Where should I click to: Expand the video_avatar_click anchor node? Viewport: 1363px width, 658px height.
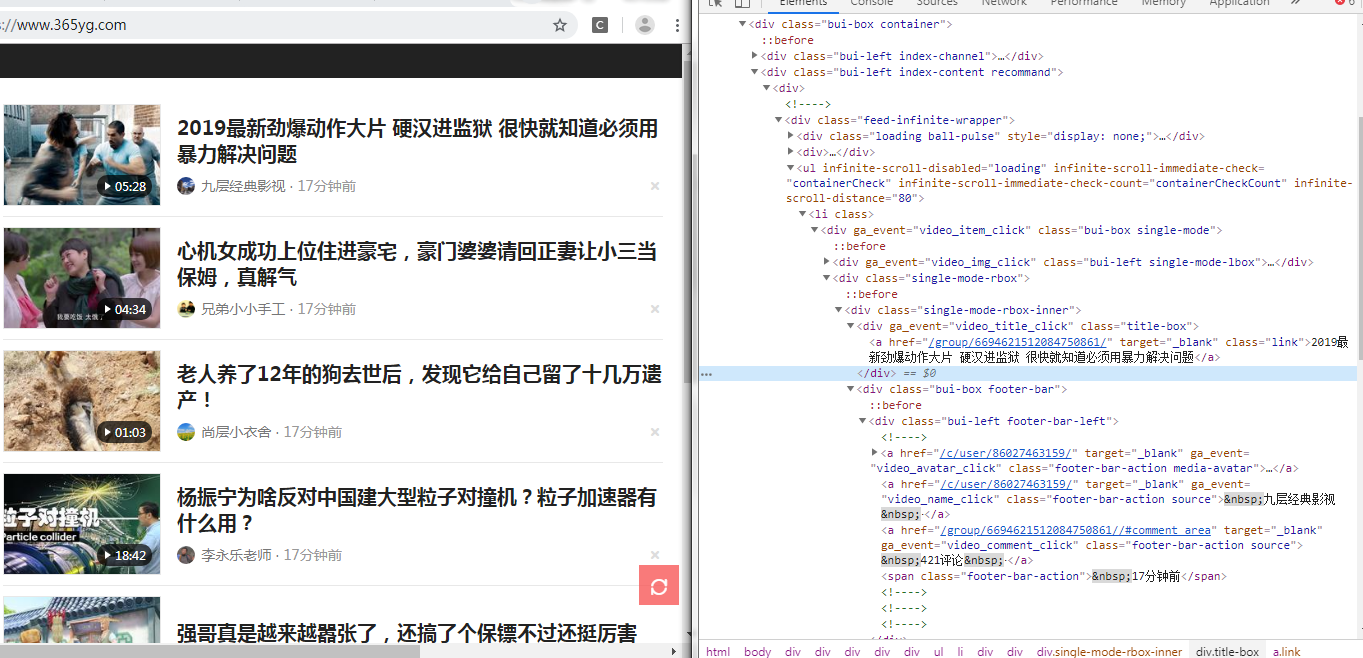pos(875,453)
